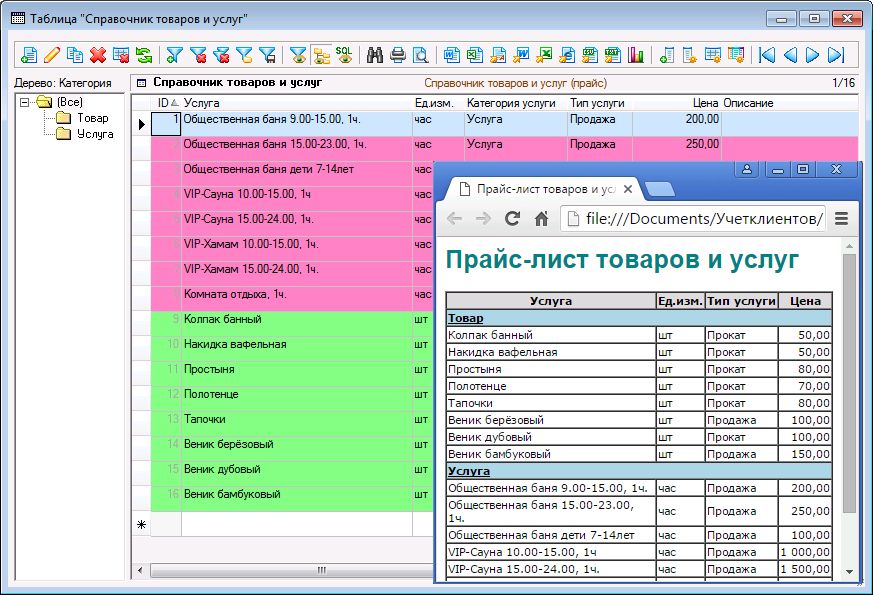Viewport: 873px width, 595px height.
Task: Collapse the (Все) tree node
Action: pyautogui.click(x=24, y=102)
